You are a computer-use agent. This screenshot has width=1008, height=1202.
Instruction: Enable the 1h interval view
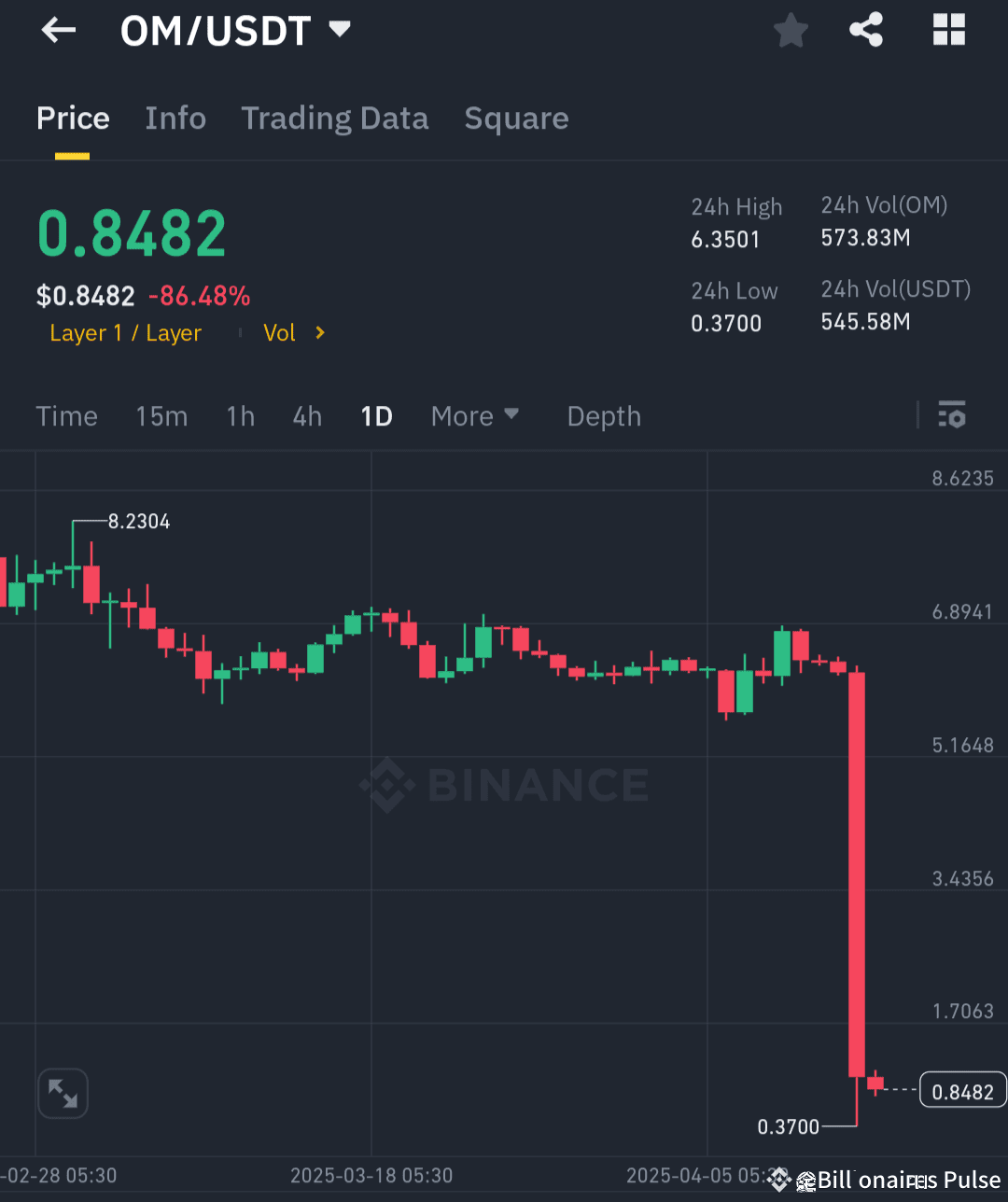(x=240, y=416)
